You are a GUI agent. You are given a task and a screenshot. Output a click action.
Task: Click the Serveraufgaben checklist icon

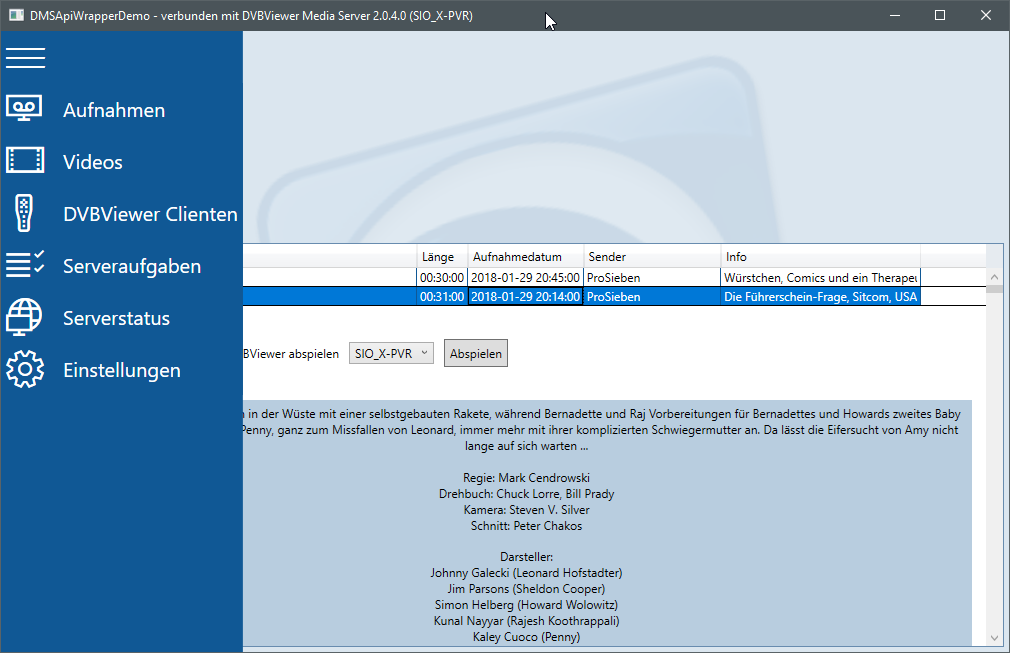[x=25, y=266]
